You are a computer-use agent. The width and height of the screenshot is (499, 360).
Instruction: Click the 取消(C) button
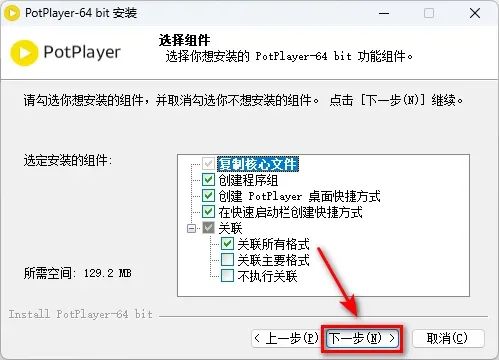pos(448,339)
